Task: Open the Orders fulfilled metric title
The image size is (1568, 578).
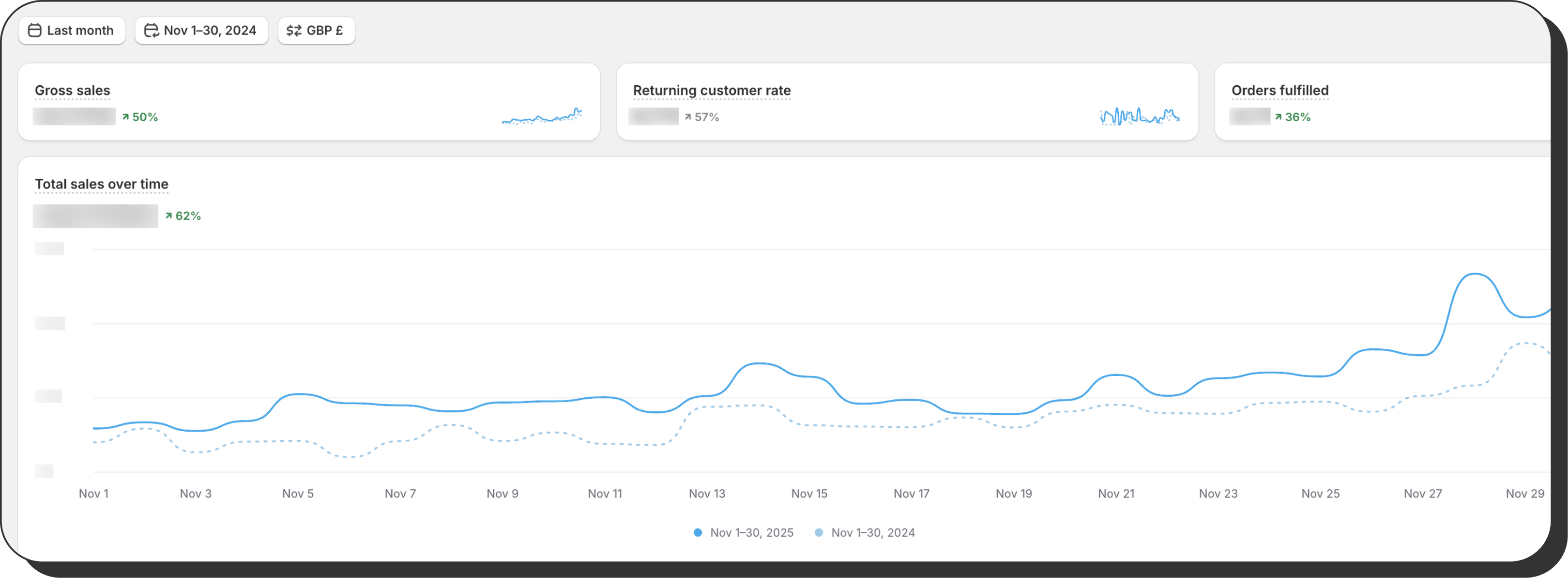Action: click(x=1279, y=90)
